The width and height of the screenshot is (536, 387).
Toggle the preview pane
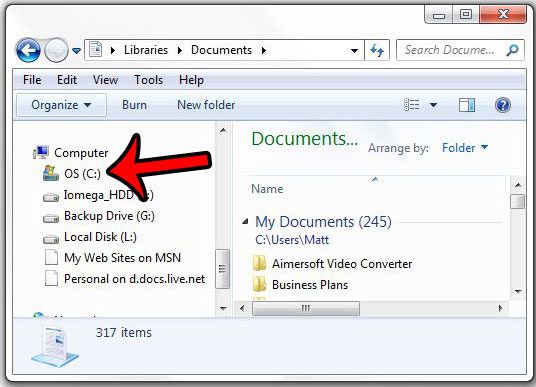pyautogui.click(x=467, y=105)
